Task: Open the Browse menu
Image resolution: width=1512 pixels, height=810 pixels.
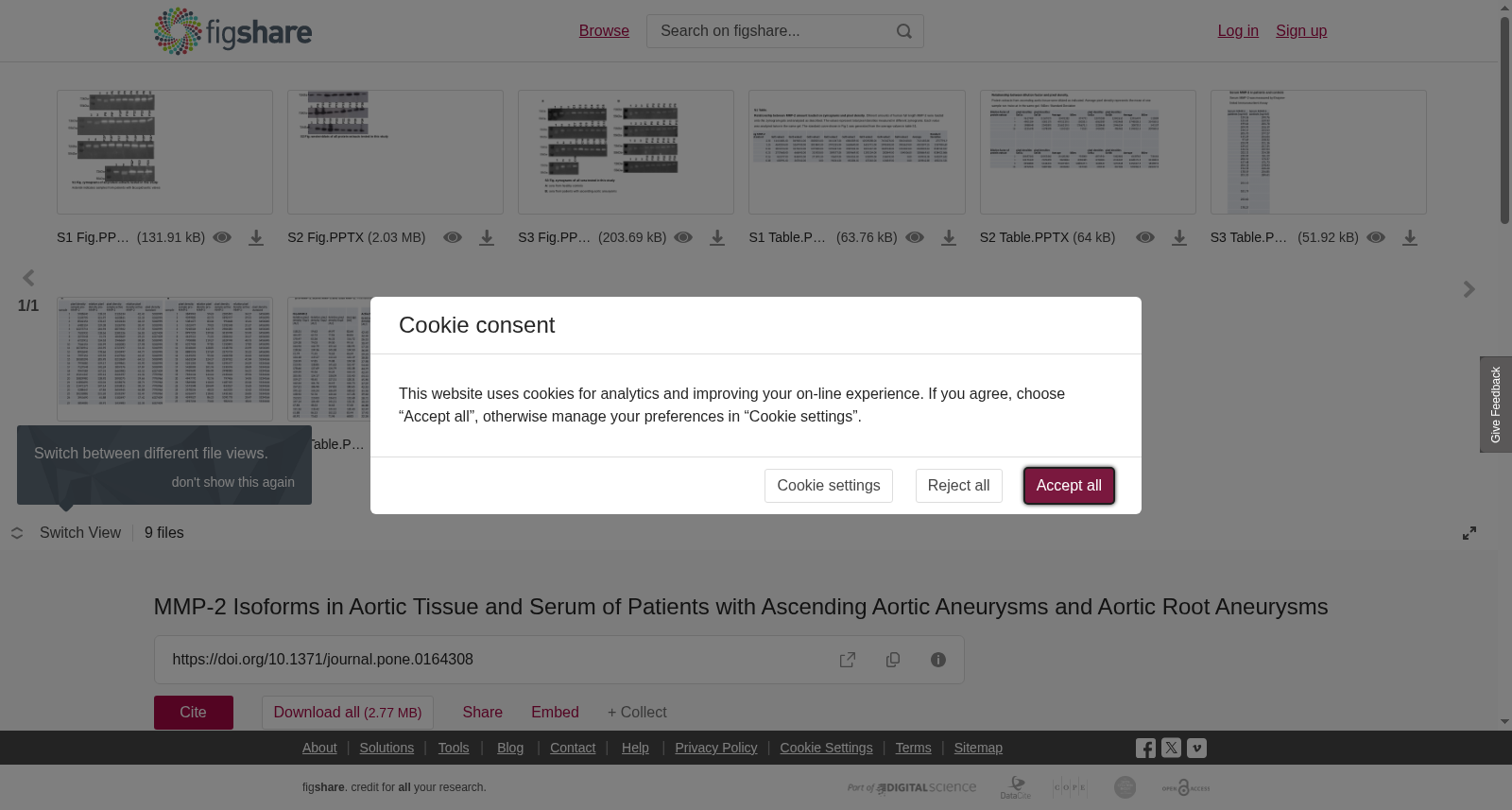Action: pyautogui.click(x=604, y=31)
